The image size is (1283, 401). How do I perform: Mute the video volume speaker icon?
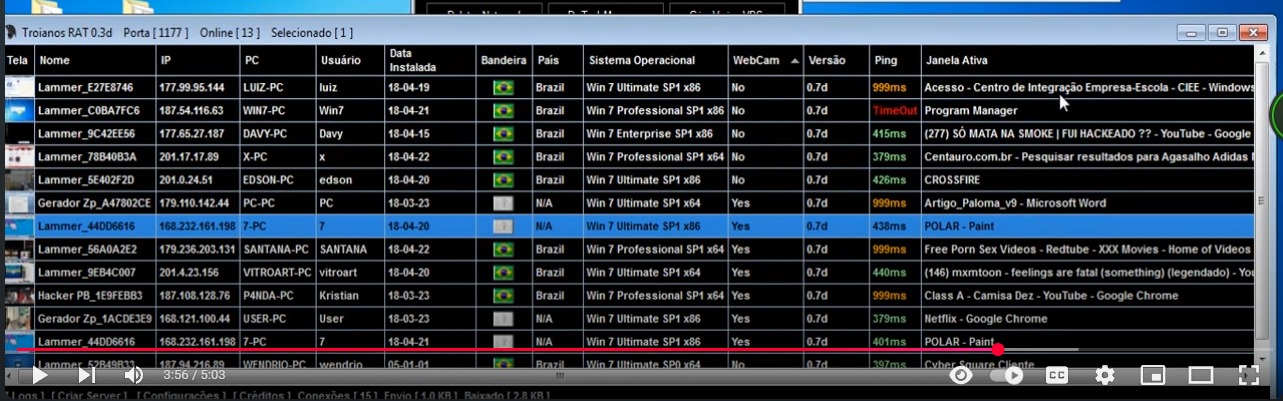[x=133, y=376]
